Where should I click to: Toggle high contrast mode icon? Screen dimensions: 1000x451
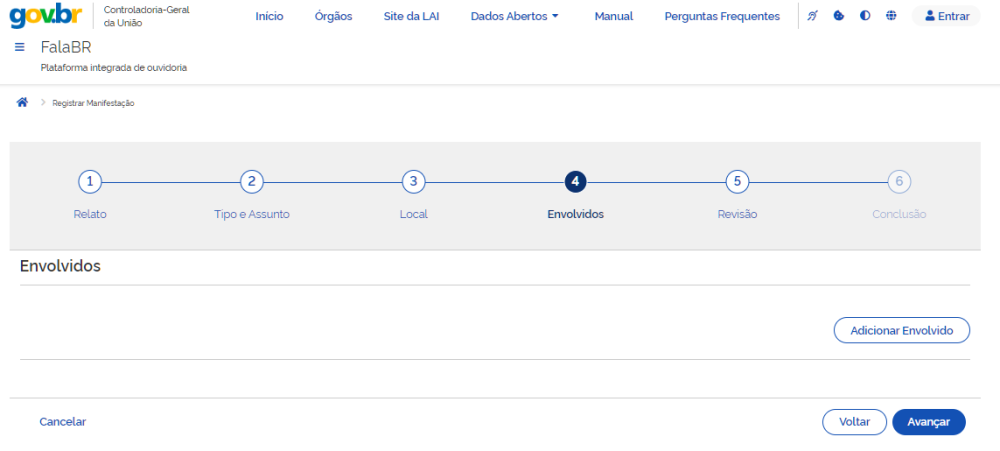(x=865, y=16)
